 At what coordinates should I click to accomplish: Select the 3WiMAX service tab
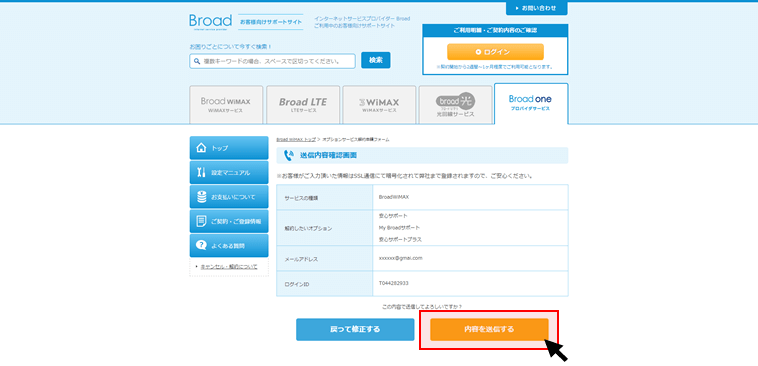point(379,105)
